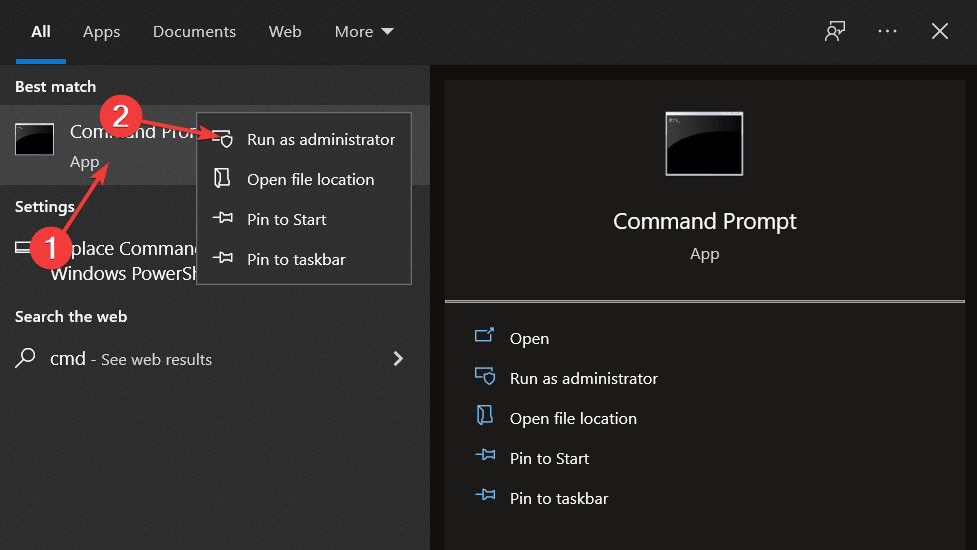Click the search magnifier icon beside cmd
The height and width of the screenshot is (550, 977).
(25, 358)
